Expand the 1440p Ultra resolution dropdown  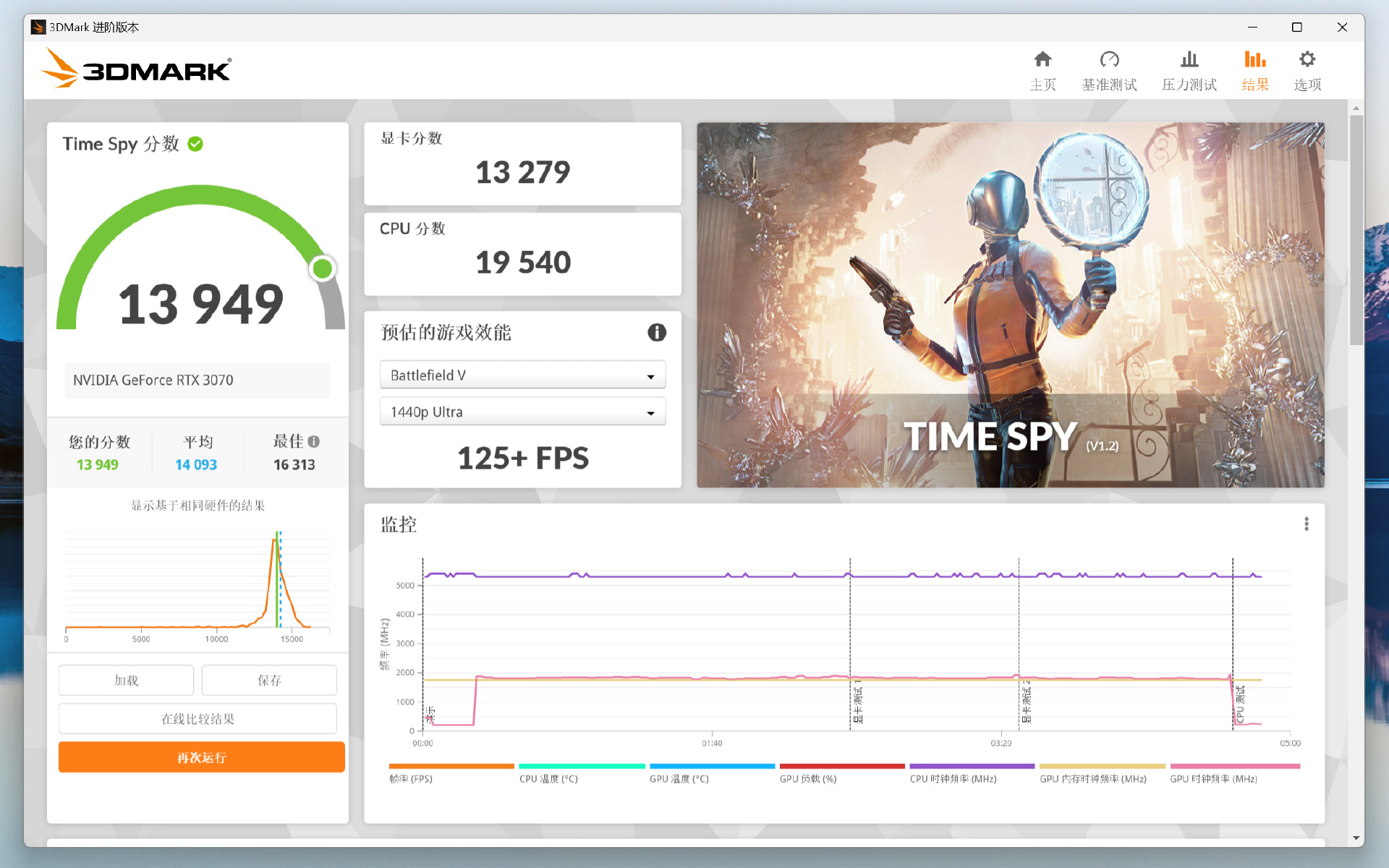click(x=522, y=412)
